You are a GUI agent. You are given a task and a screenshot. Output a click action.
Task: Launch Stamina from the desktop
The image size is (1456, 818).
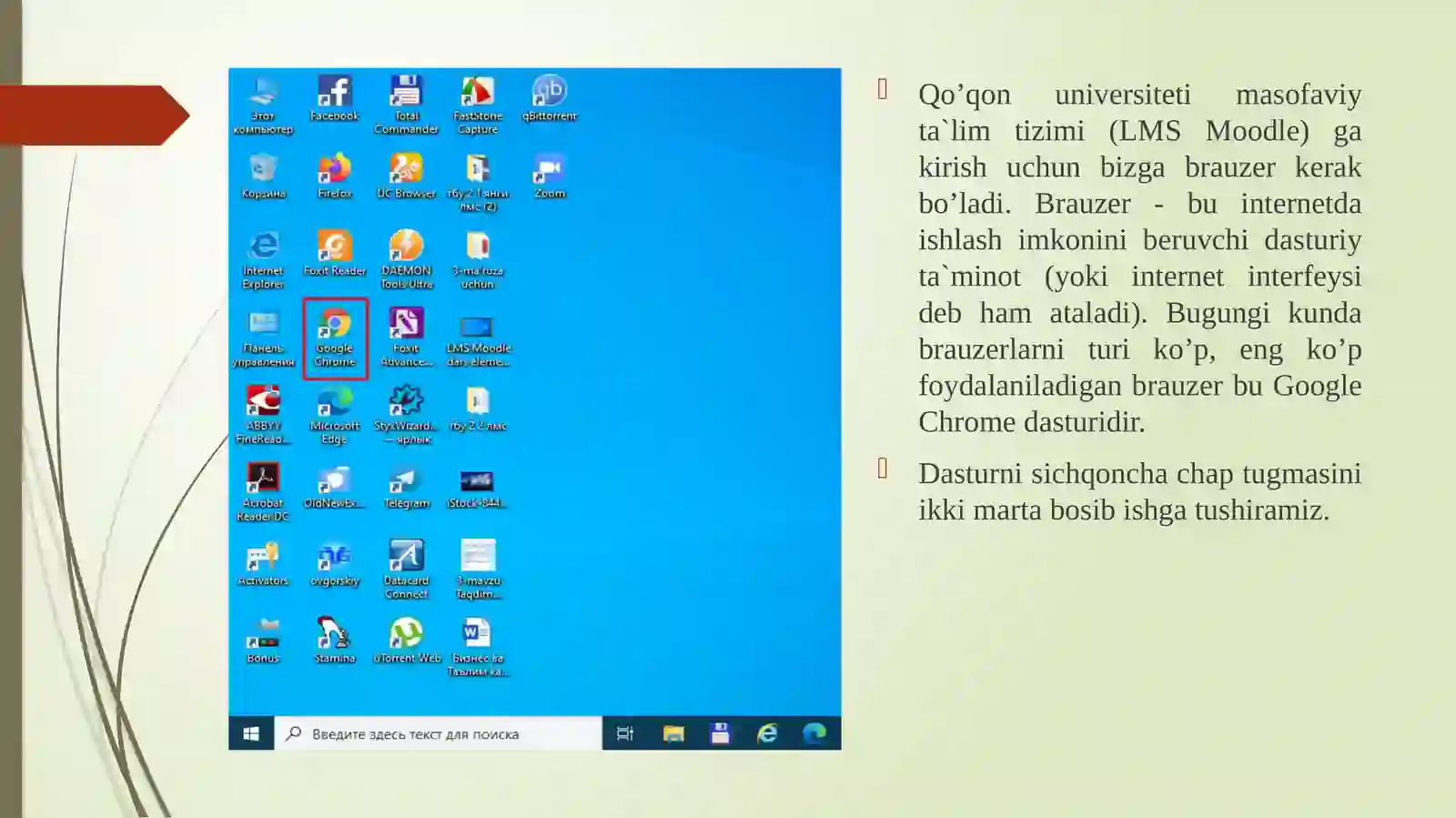(x=334, y=640)
